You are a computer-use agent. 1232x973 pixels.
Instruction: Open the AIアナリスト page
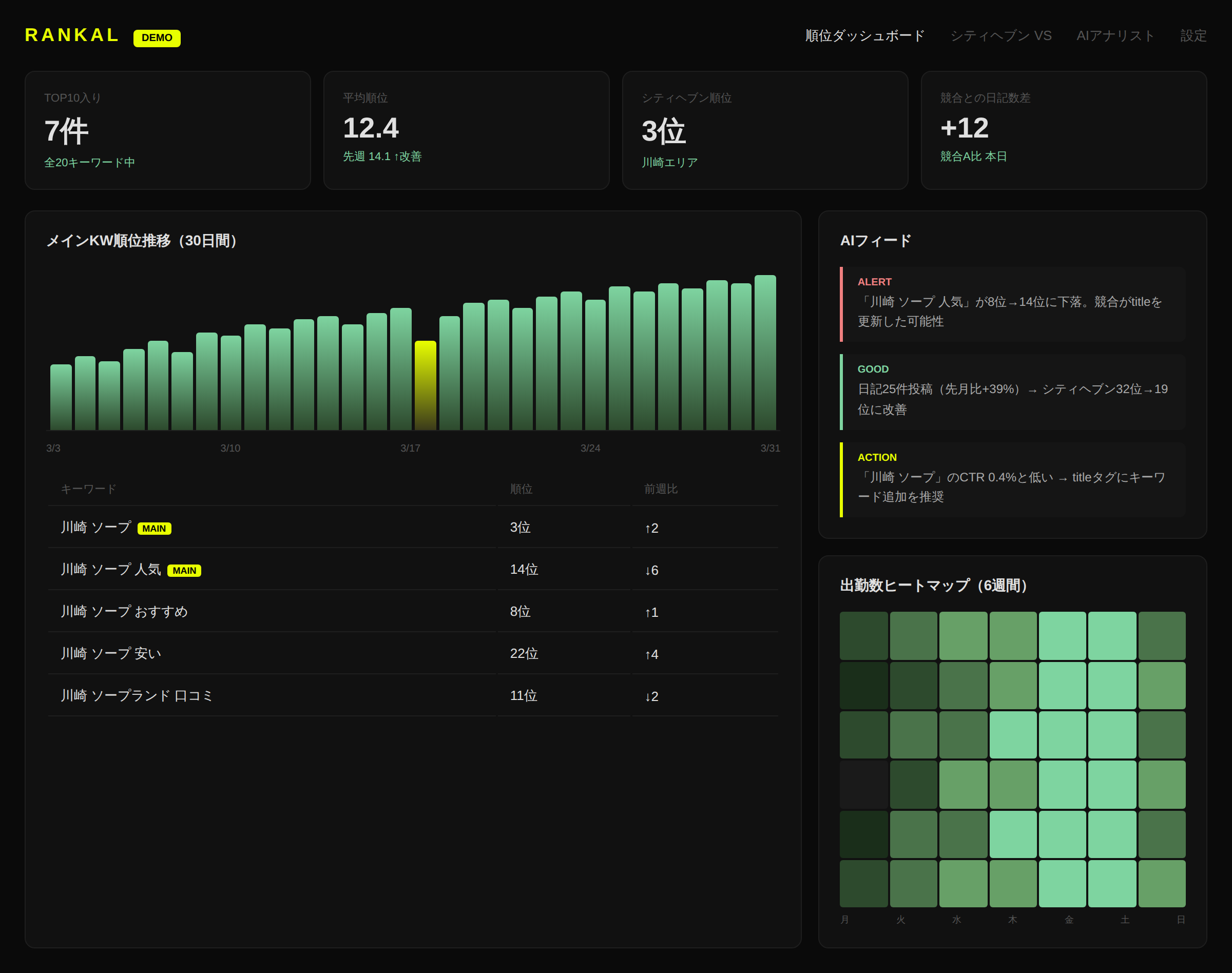click(x=1115, y=36)
